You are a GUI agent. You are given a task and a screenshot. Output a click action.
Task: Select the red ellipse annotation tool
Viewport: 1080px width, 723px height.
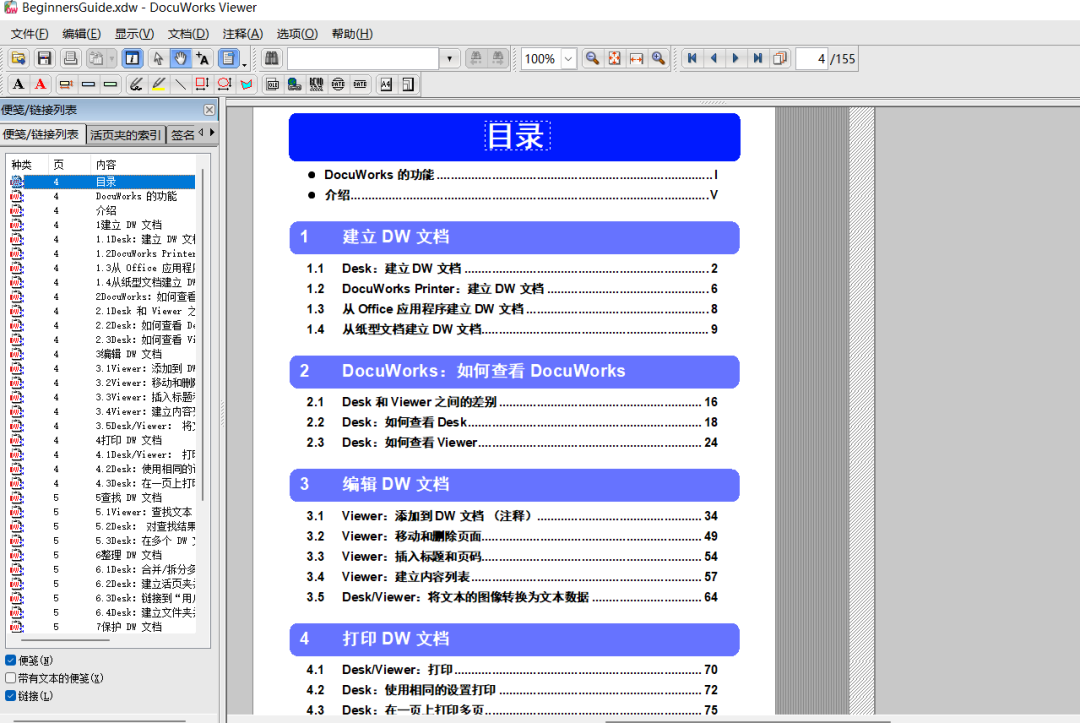click(x=224, y=84)
